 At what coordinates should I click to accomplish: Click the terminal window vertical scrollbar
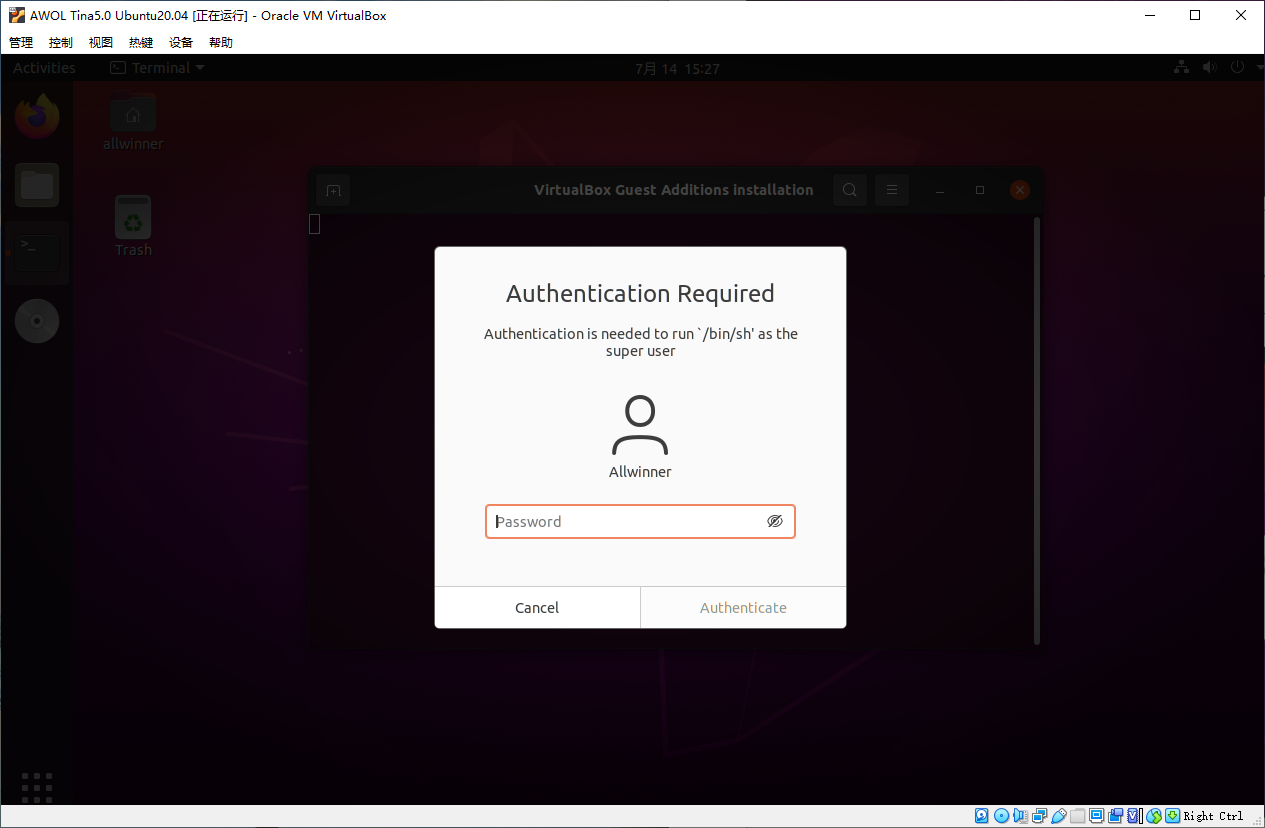[x=1036, y=430]
